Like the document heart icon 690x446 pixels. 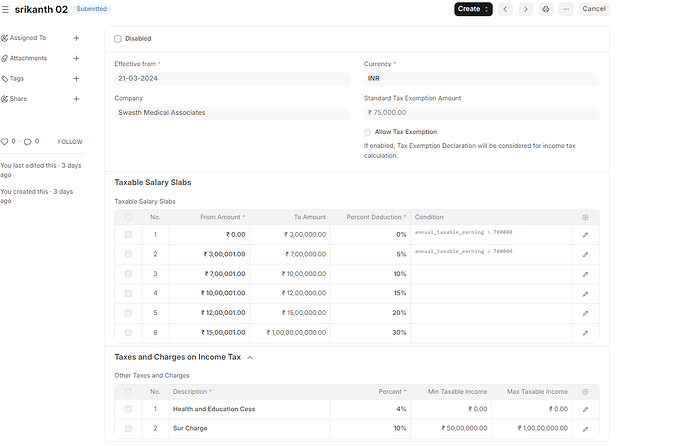(4, 141)
